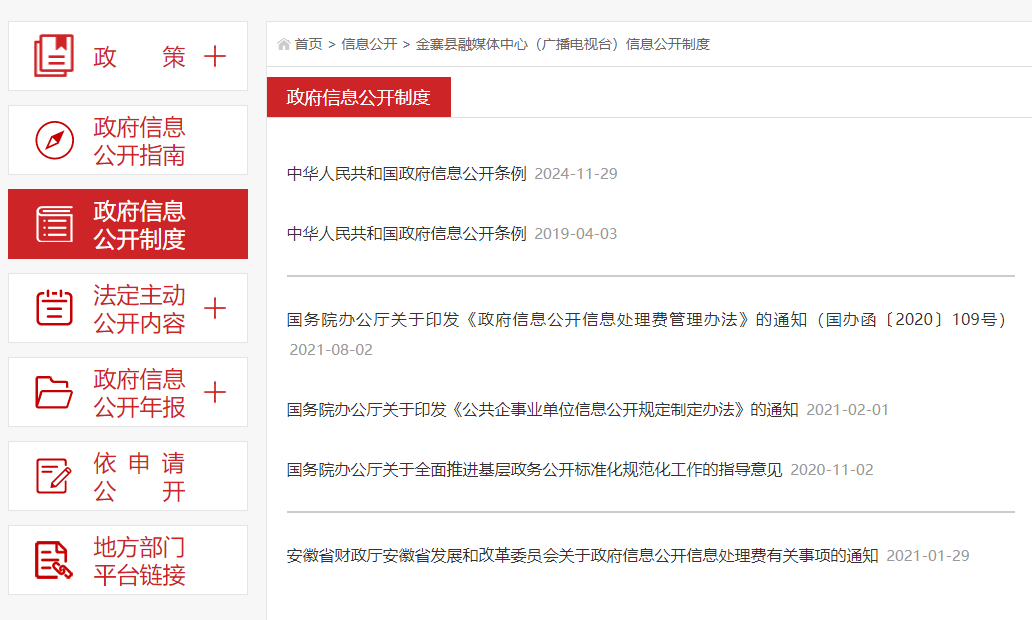Open 安徽省财政厅 信息处理费 notice link
Image resolution: width=1032 pixels, height=620 pixels.
582,556
